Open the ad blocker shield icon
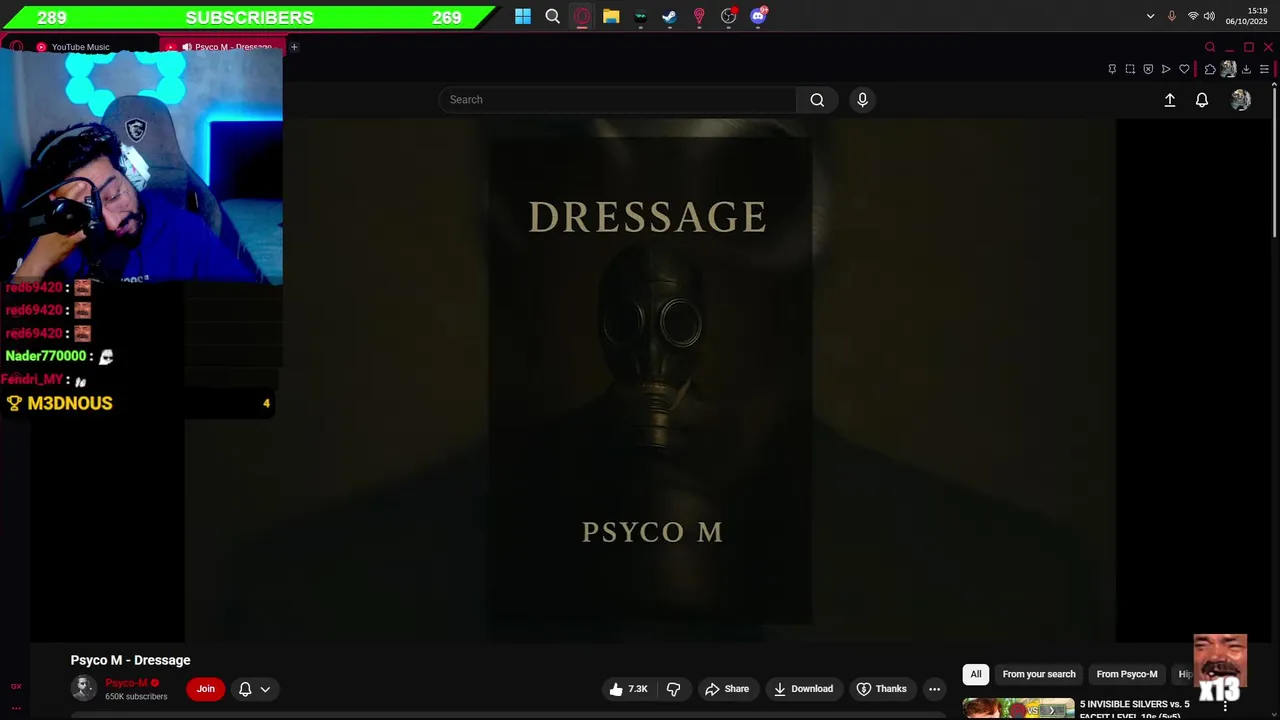Viewport: 1280px width, 720px height. [x=1148, y=69]
